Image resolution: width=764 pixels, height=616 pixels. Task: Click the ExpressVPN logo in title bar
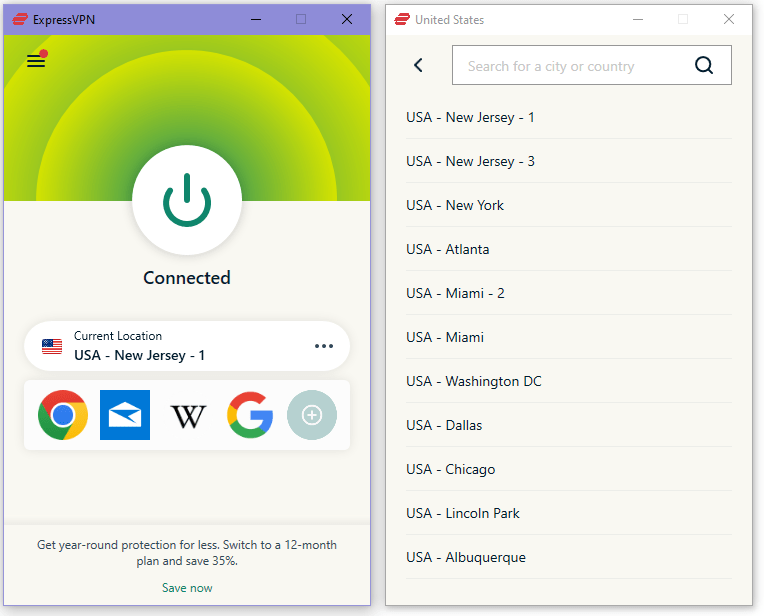[19, 19]
